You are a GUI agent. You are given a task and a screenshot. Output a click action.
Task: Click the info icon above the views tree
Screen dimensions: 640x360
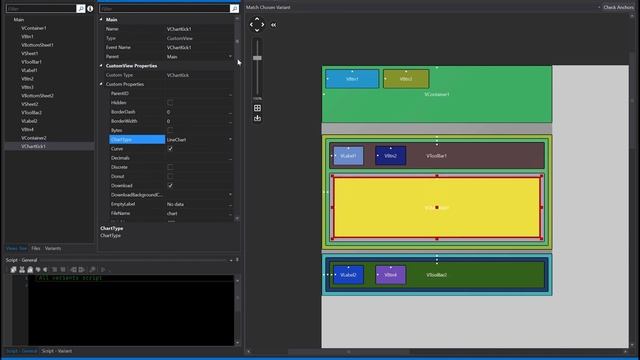tap(90, 8)
